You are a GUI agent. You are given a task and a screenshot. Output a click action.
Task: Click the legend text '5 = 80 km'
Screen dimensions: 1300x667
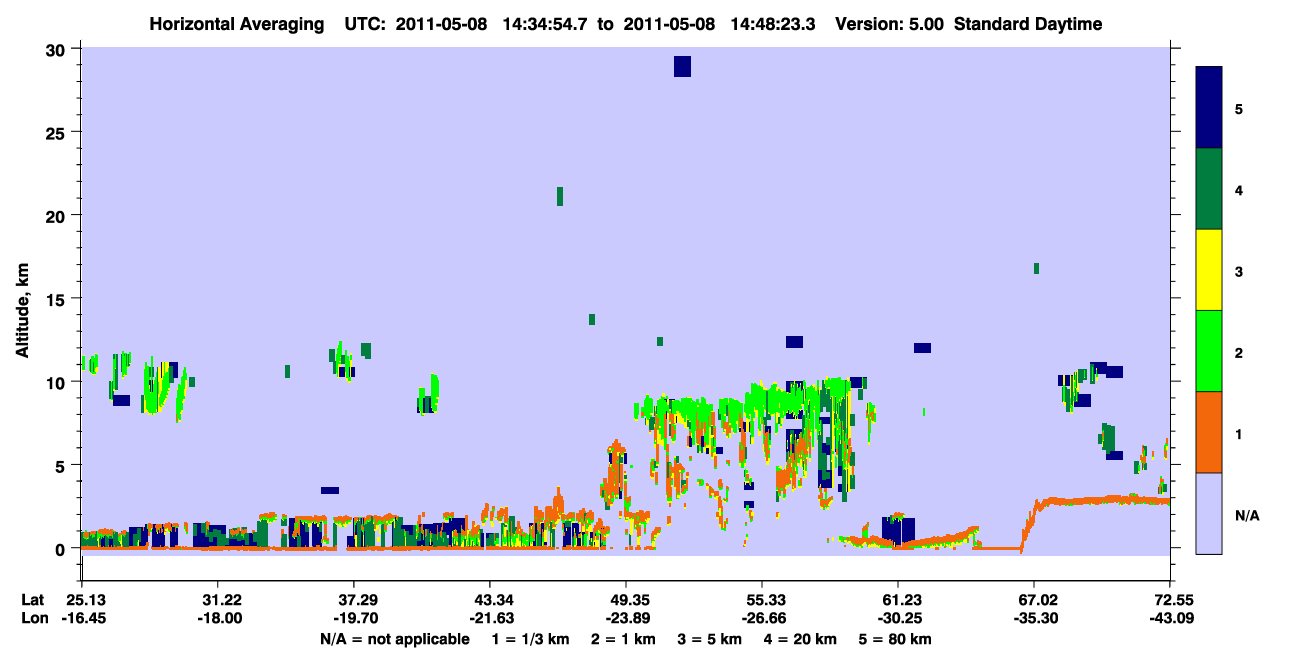click(895, 639)
